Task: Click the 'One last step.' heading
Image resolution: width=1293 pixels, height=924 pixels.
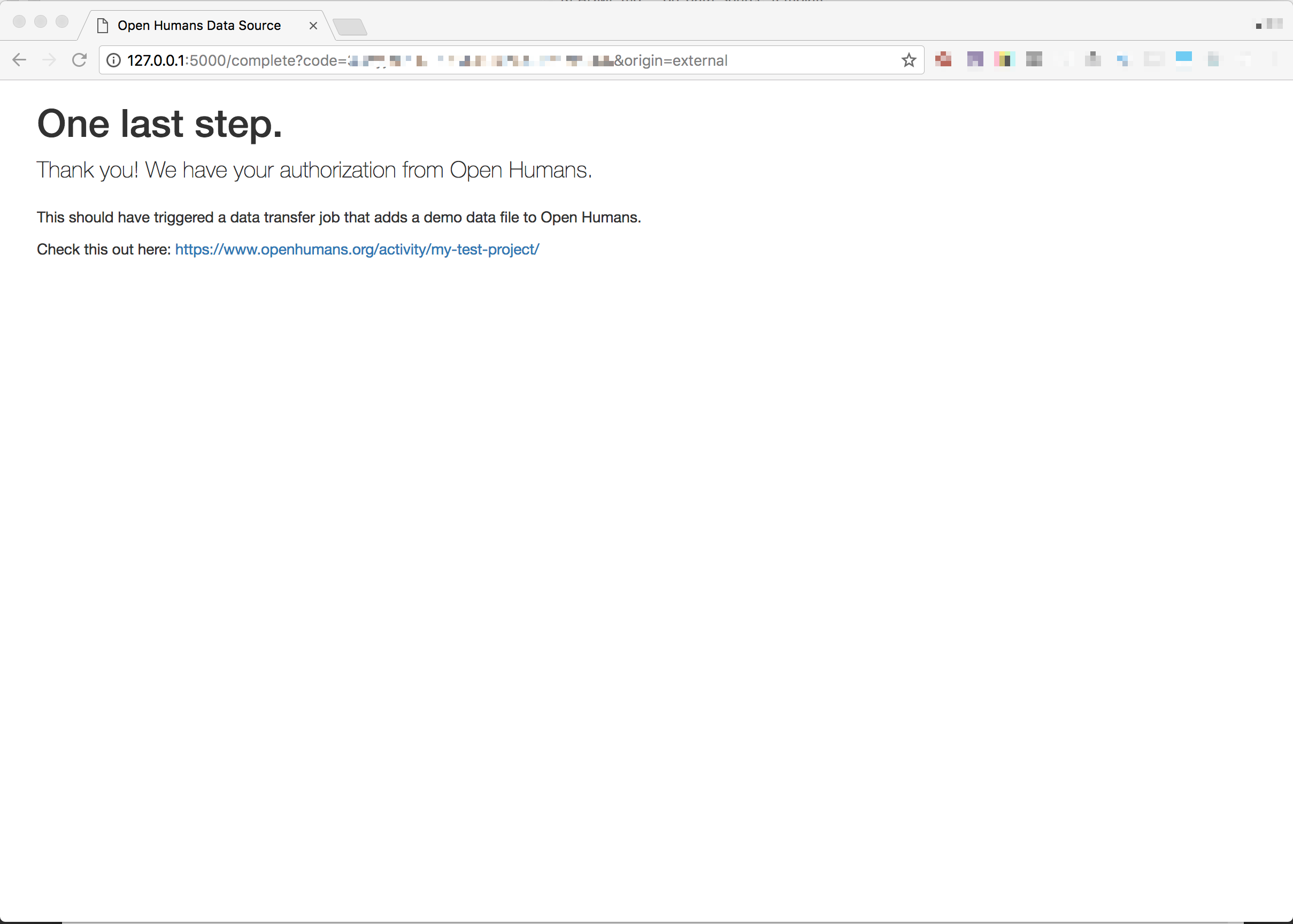Action: click(159, 124)
